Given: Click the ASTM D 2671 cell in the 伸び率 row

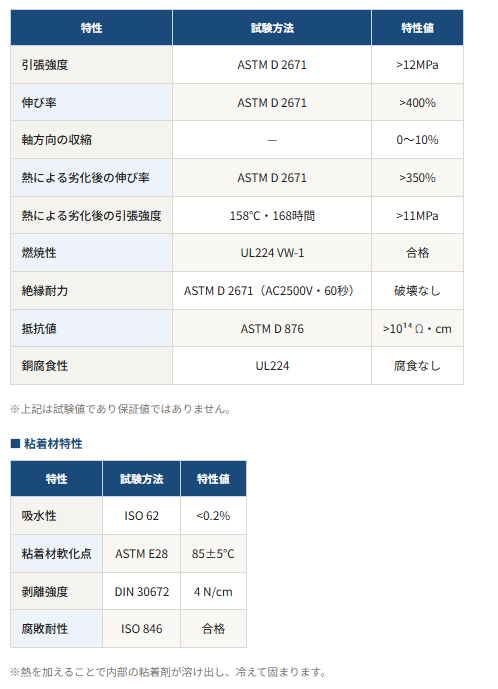Looking at the screenshot, I should pos(272,103).
